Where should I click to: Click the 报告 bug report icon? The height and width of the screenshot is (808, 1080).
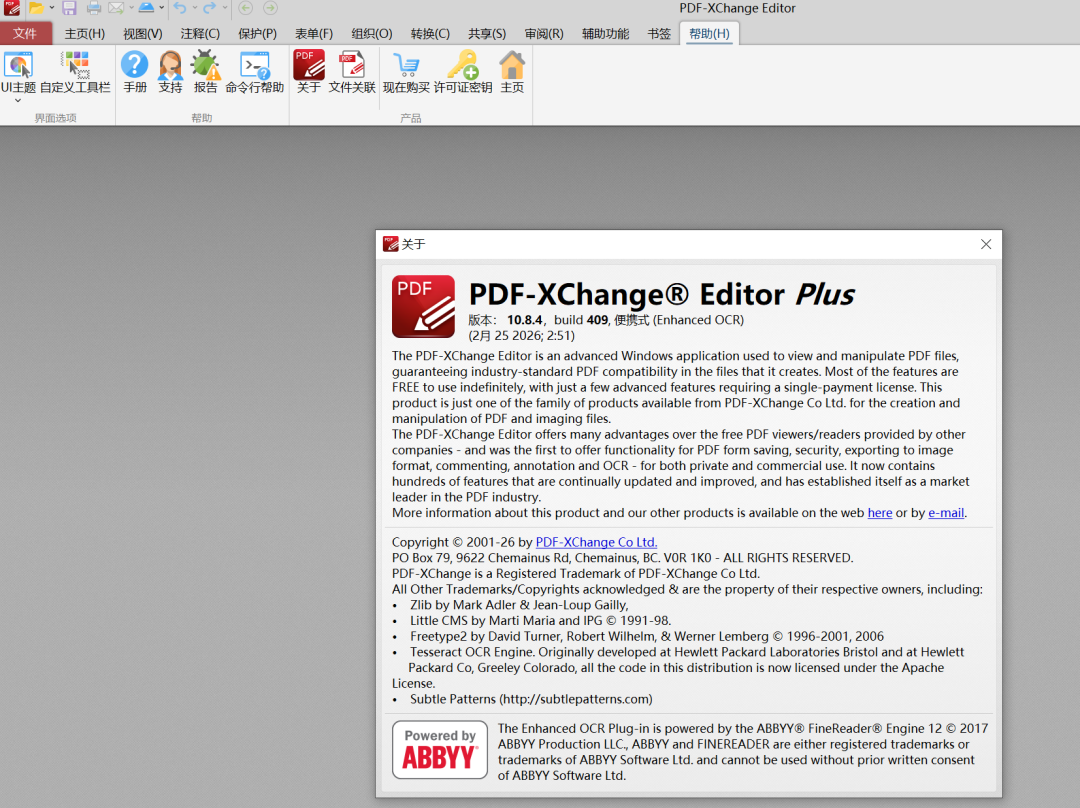click(206, 72)
